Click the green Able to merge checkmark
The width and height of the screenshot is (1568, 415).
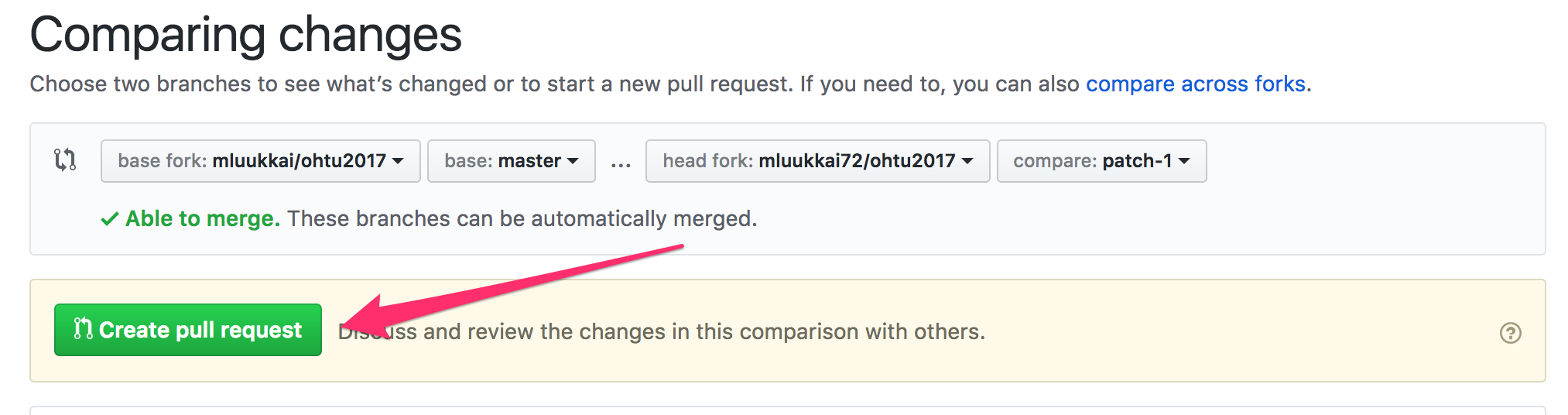109,219
